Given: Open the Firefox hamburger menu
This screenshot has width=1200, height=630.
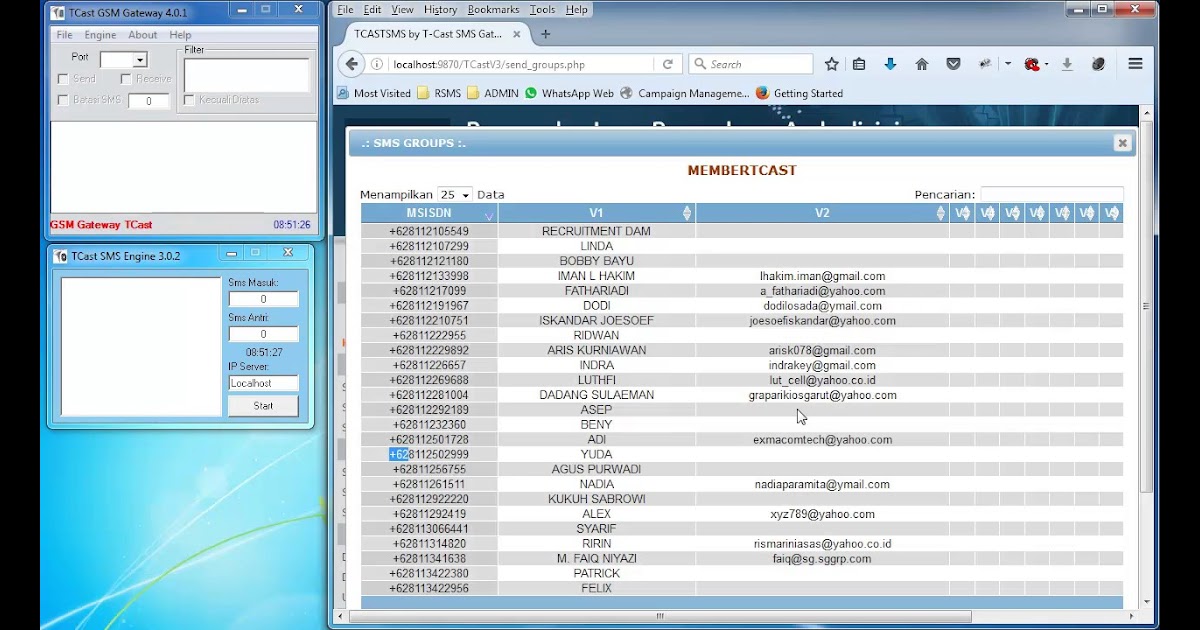Looking at the screenshot, I should coord(1135,64).
